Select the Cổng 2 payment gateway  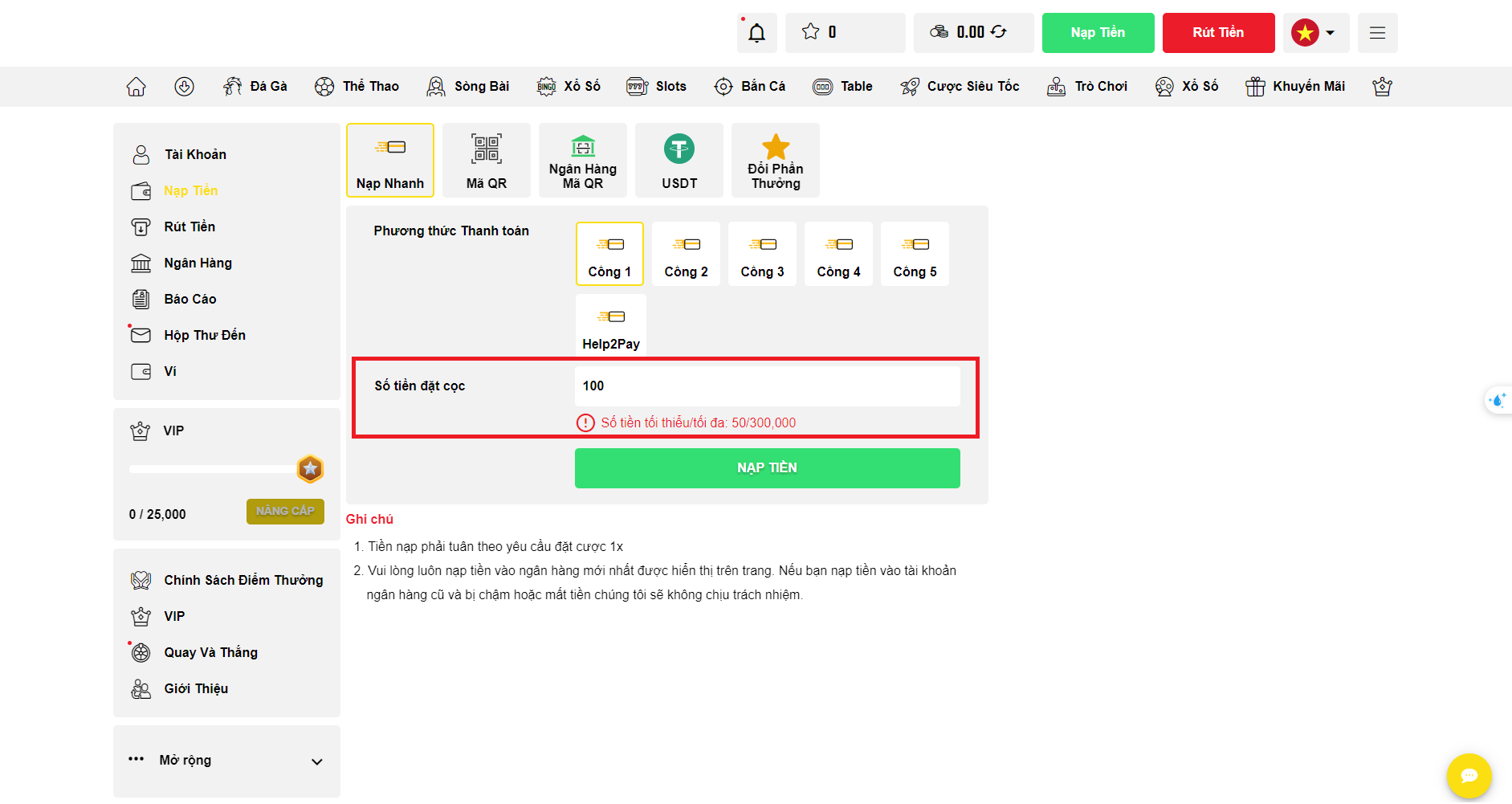pos(686,254)
